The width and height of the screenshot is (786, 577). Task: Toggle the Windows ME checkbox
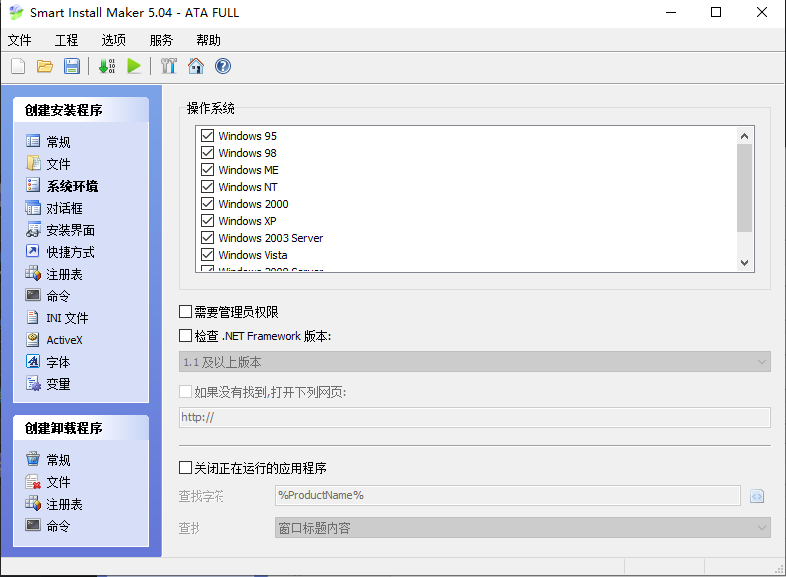click(x=207, y=169)
